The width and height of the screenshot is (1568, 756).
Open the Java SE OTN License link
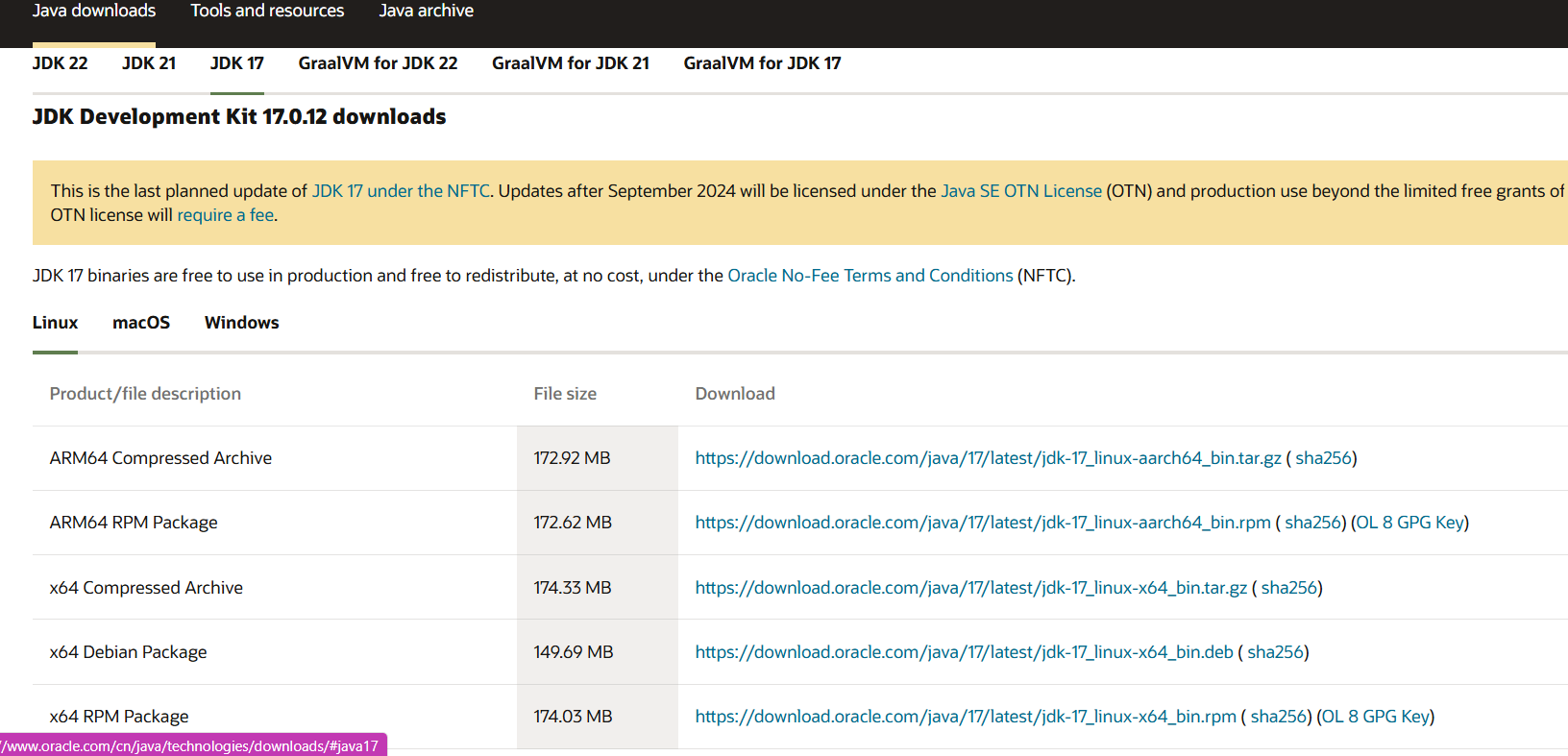pos(1021,191)
